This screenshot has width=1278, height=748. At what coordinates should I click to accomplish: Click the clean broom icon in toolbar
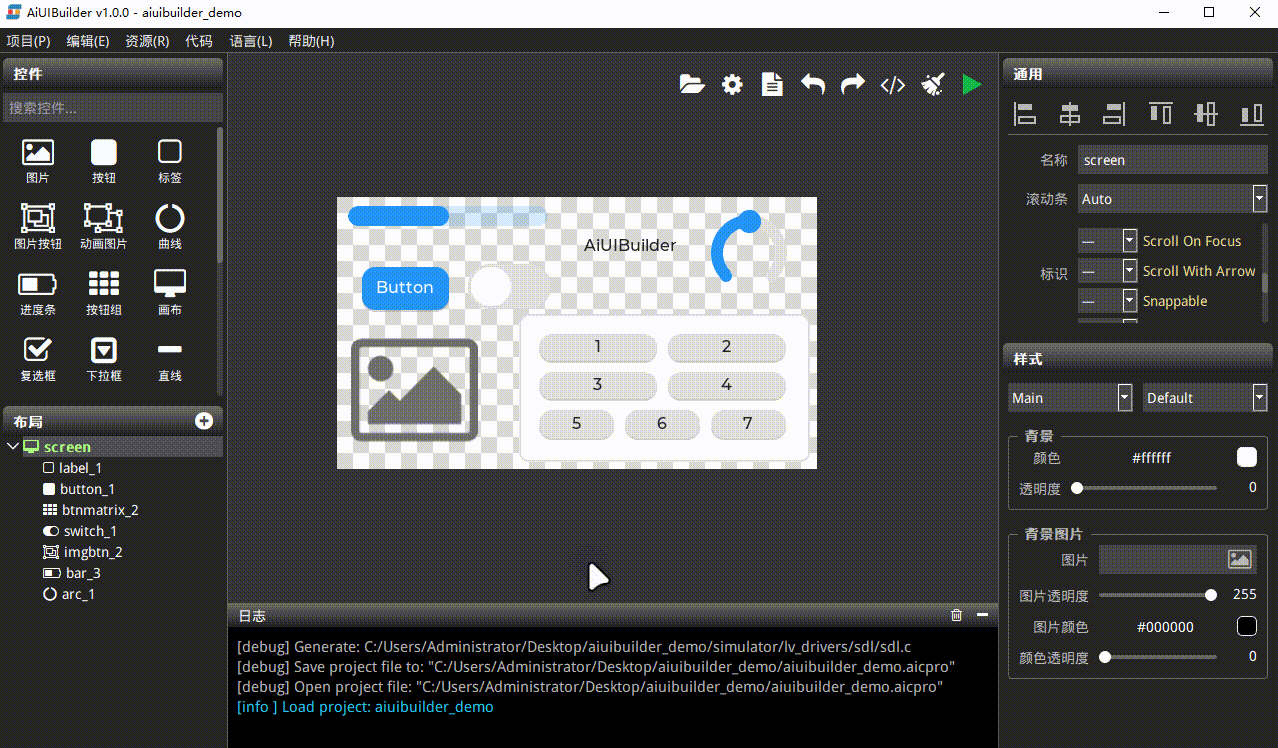pos(932,85)
